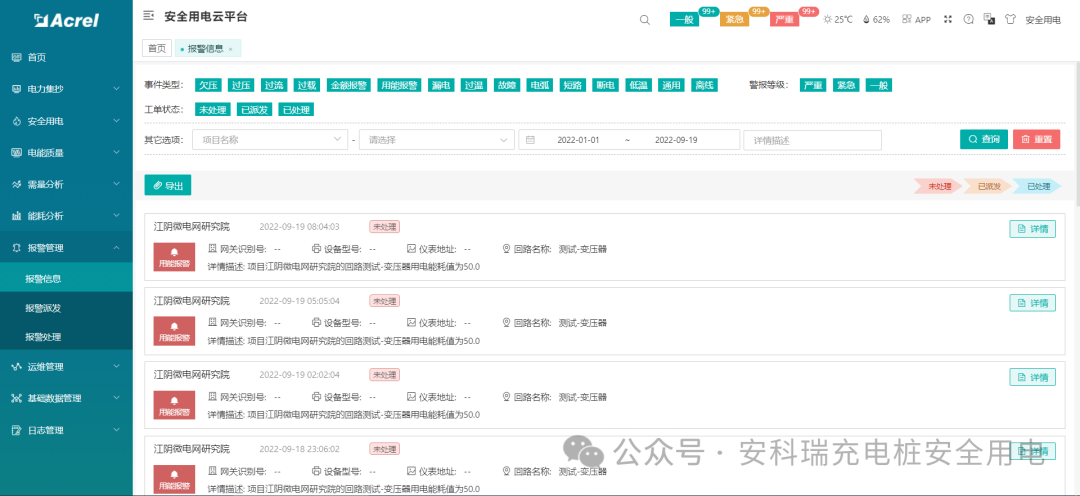Select 报警信息 in the sidebar submenu
Image resolution: width=1080 pixels, height=496 pixels.
coord(66,279)
